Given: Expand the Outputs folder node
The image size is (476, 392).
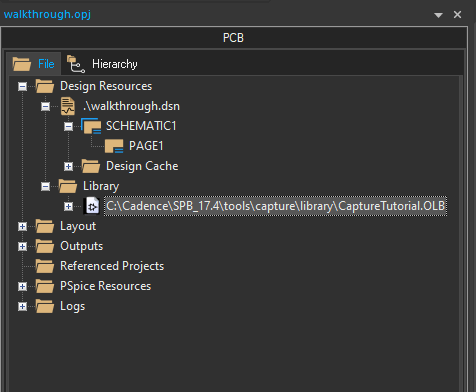Looking at the screenshot, I should click(22, 247).
